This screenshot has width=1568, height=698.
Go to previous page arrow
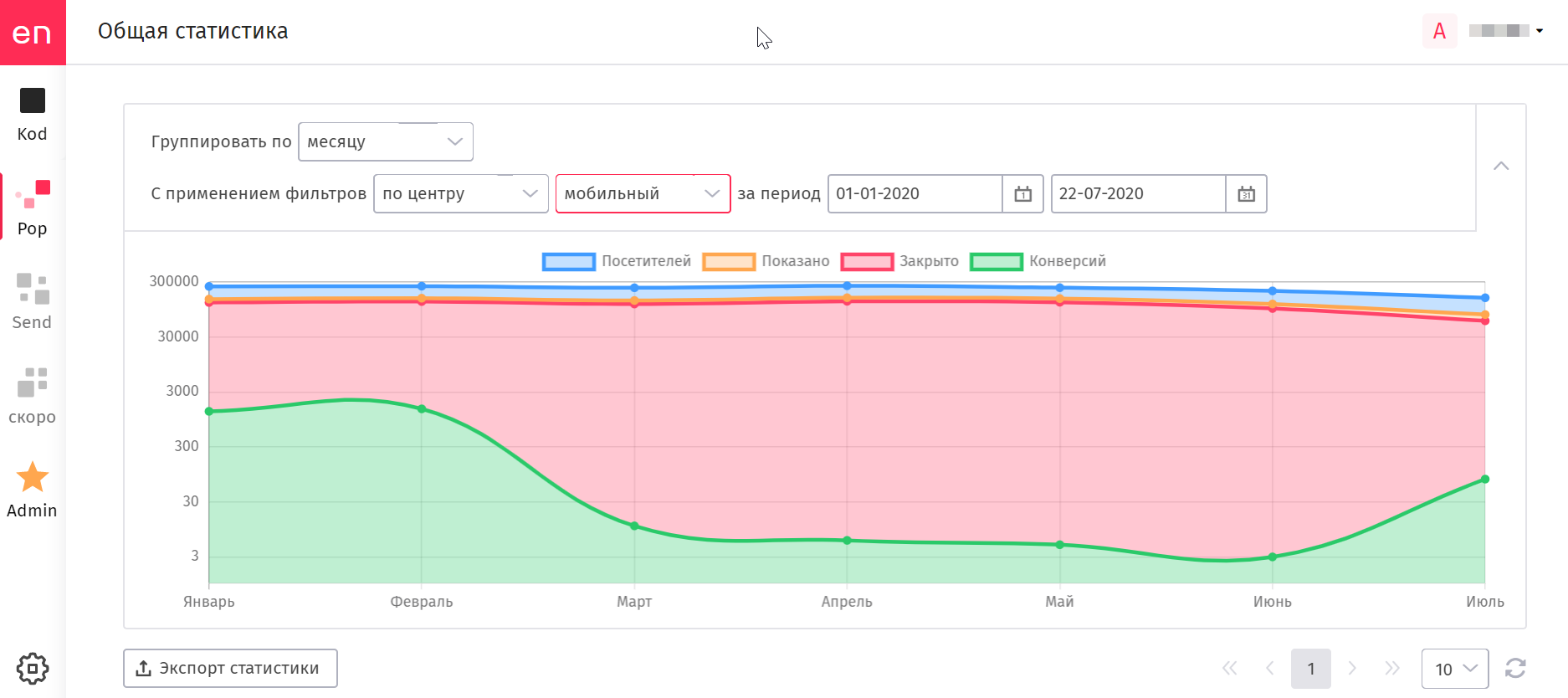[x=1270, y=668]
